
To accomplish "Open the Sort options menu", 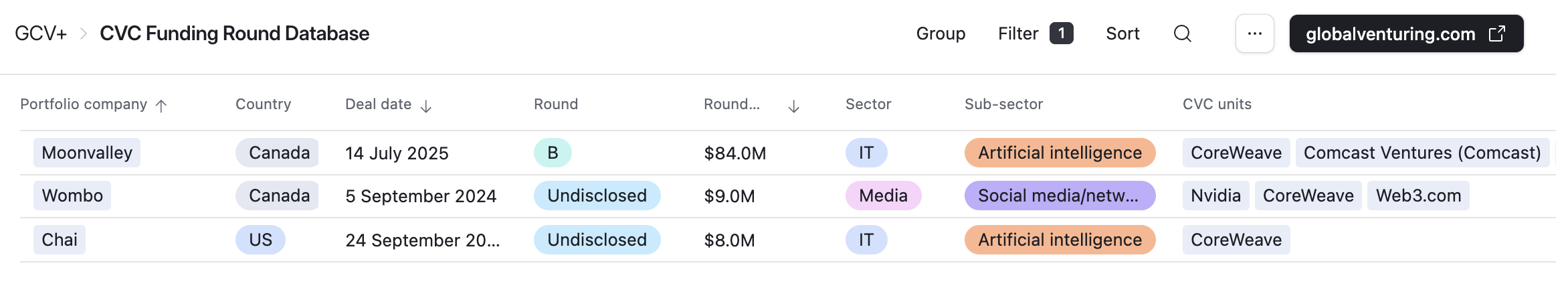I will tap(1122, 33).
